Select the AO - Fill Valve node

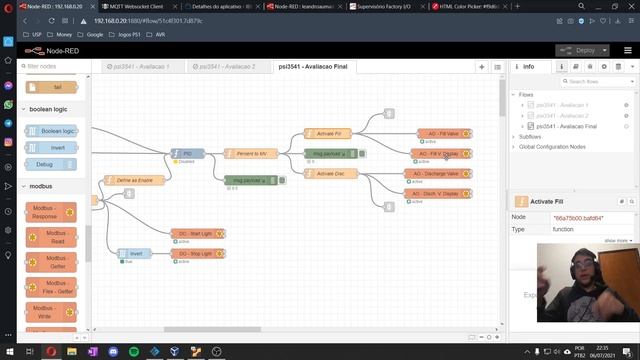(444, 133)
